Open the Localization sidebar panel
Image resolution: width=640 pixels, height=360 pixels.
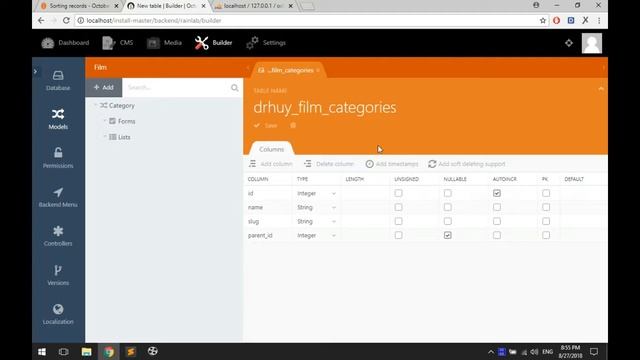(58, 313)
